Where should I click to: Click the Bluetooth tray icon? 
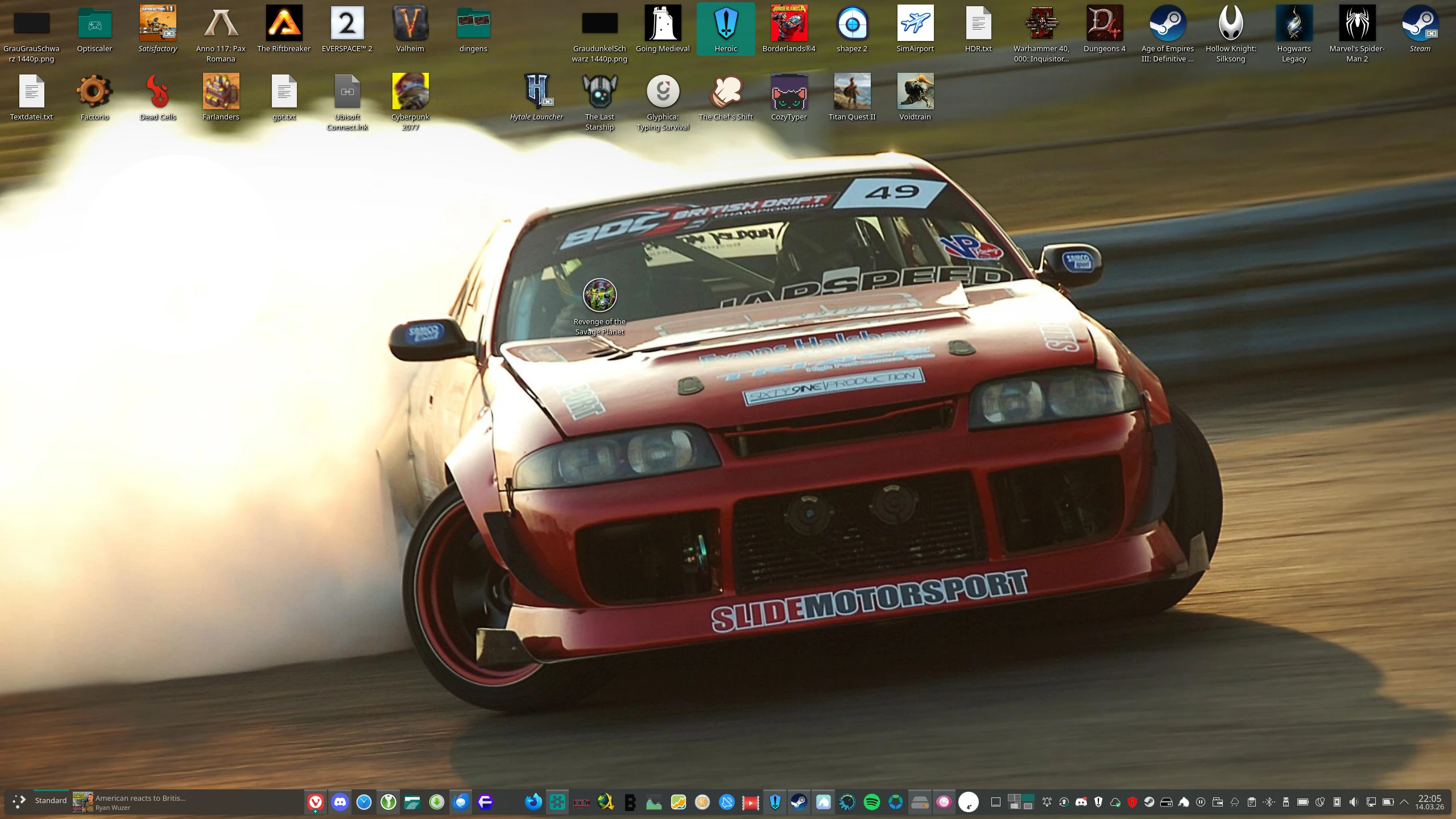pos(1269,802)
